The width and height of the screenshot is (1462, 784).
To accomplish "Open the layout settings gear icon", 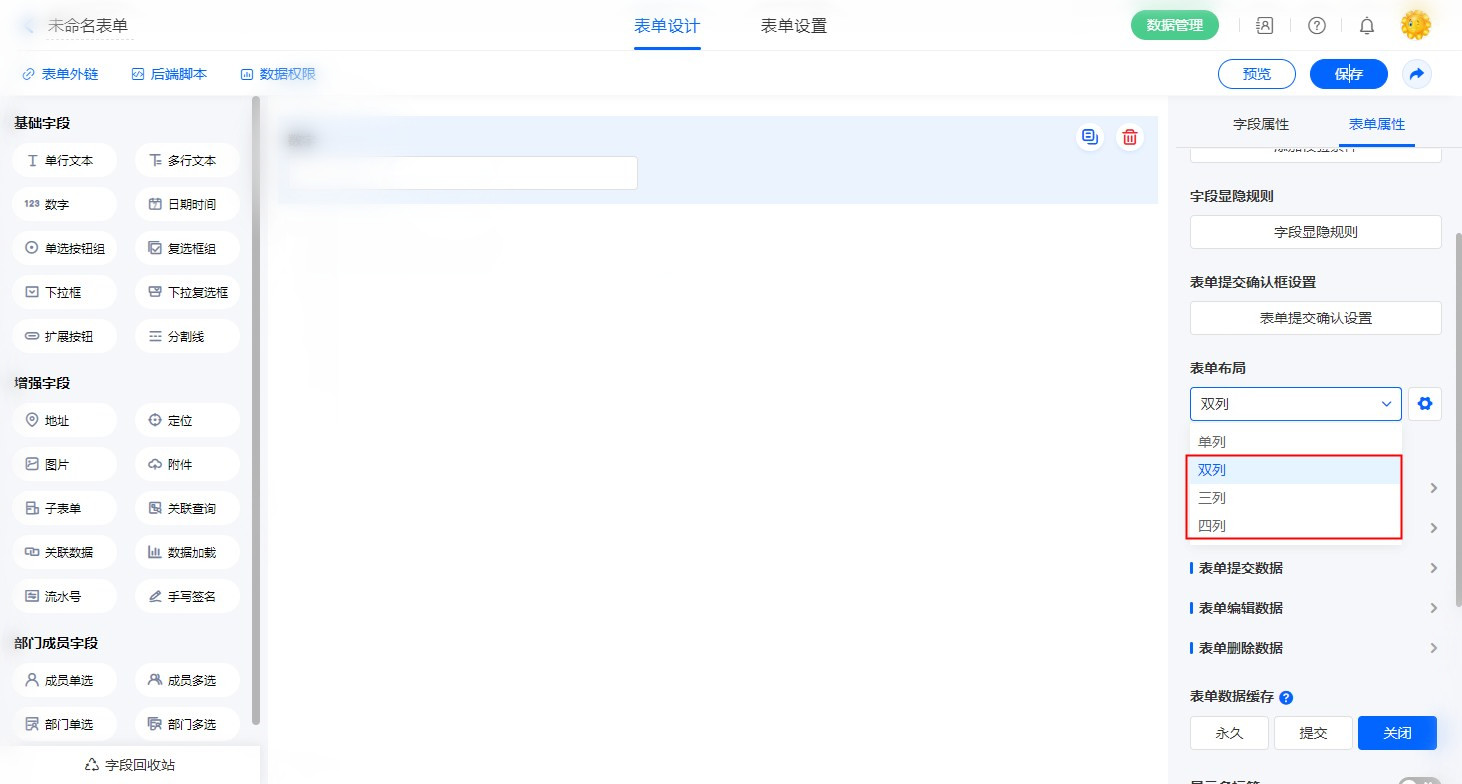I will 1425,404.
